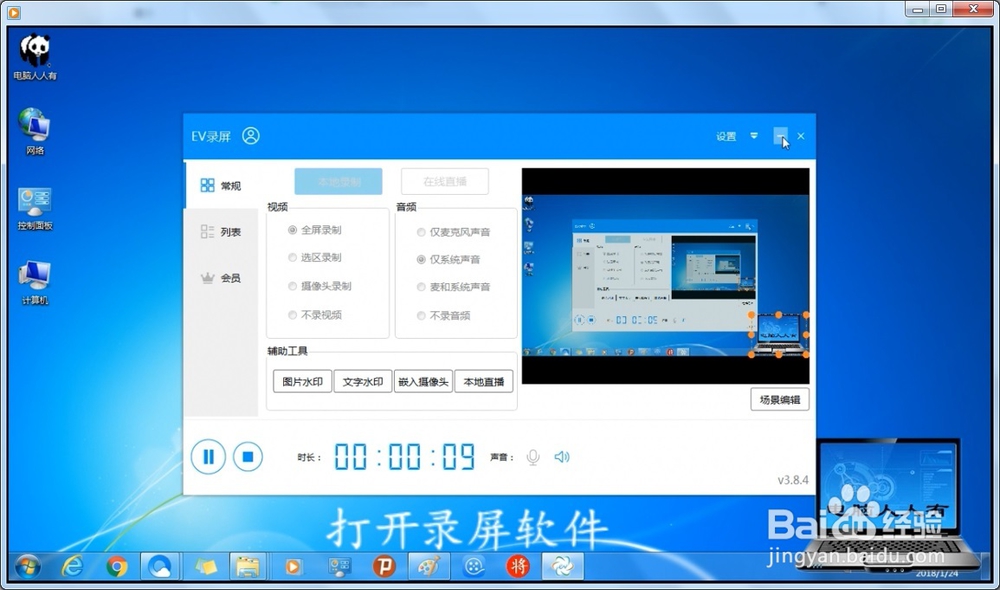Choose 麦和系统声音 audio option
1000x590 pixels.
[x=453, y=287]
